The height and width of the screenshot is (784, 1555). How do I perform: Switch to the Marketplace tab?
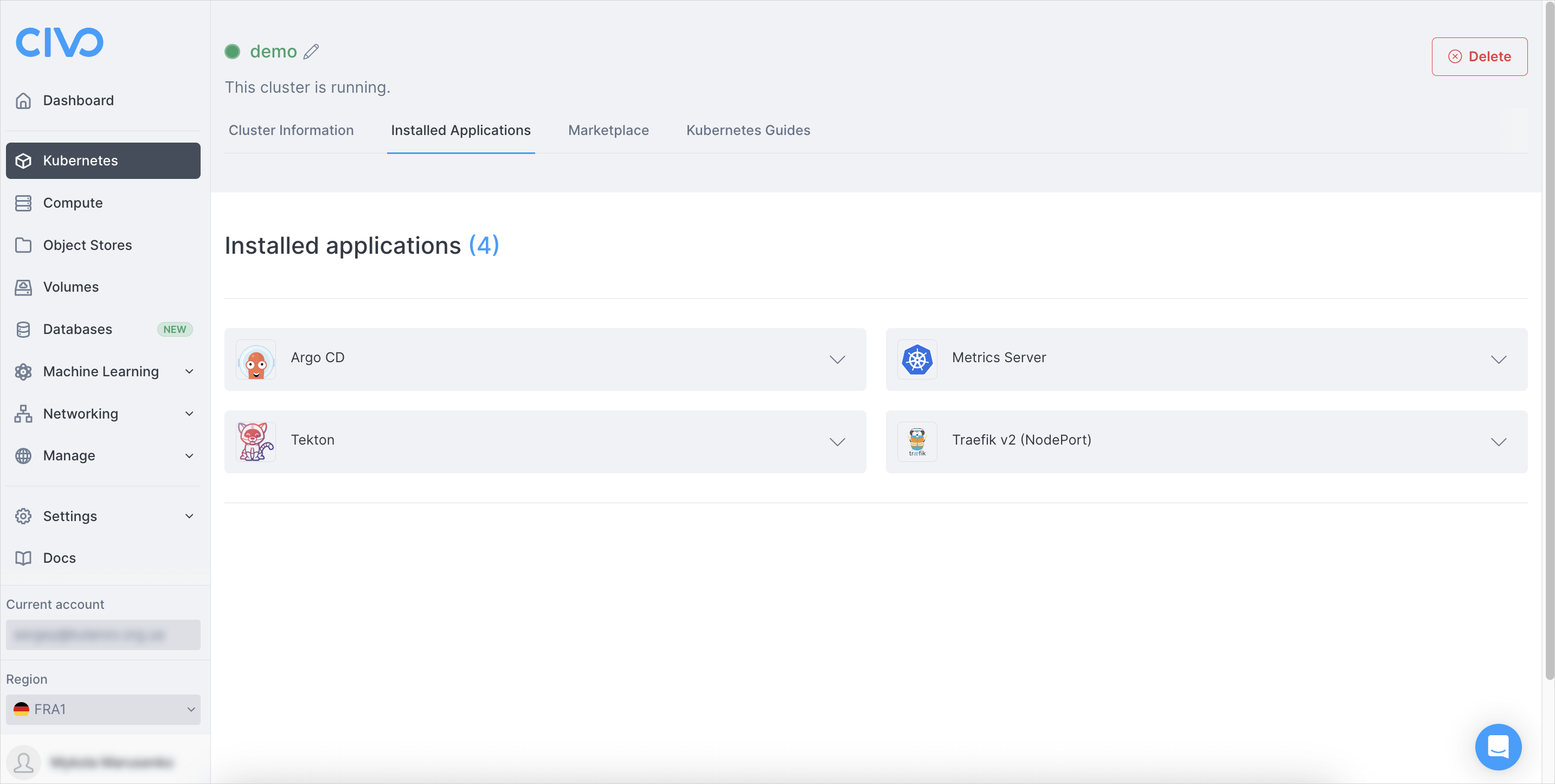coord(608,129)
